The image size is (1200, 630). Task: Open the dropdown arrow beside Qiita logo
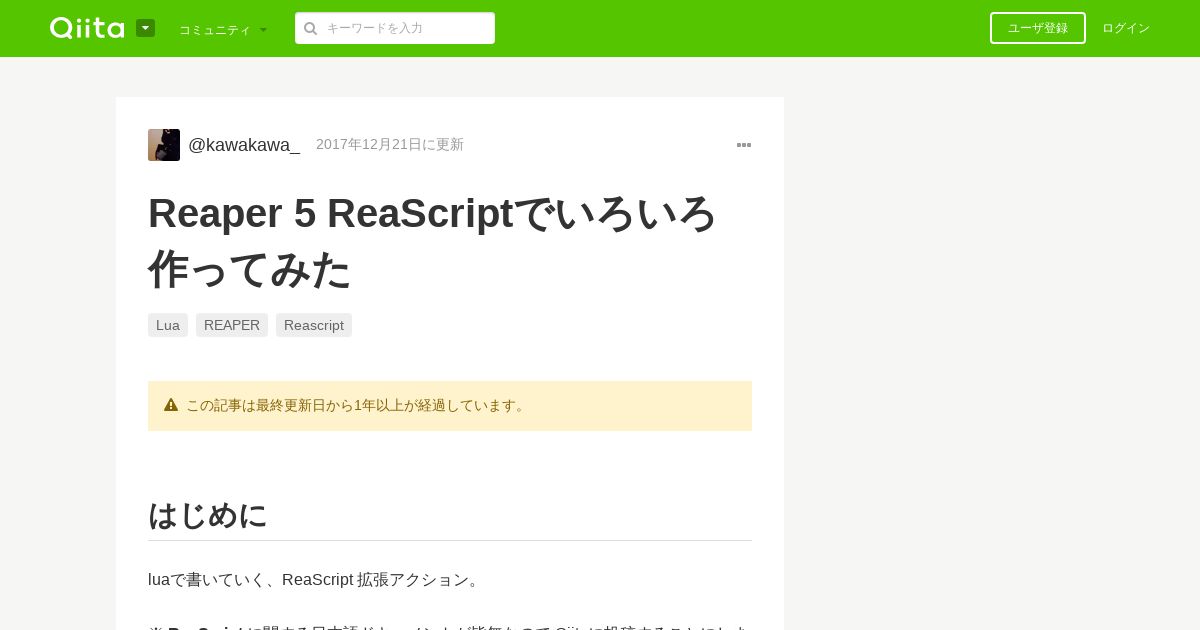[x=145, y=28]
